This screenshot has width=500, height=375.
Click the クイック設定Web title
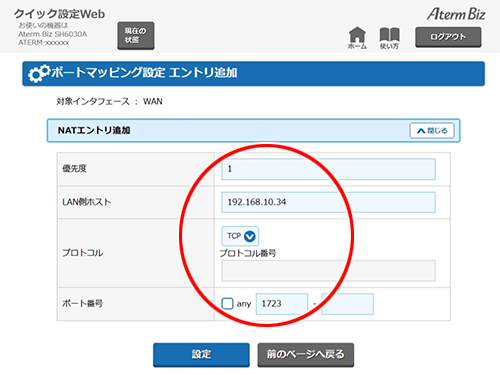coord(59,14)
